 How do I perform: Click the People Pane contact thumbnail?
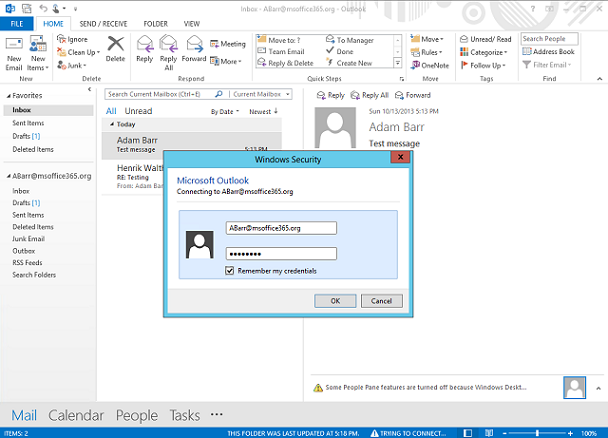pyautogui.click(x=575, y=387)
